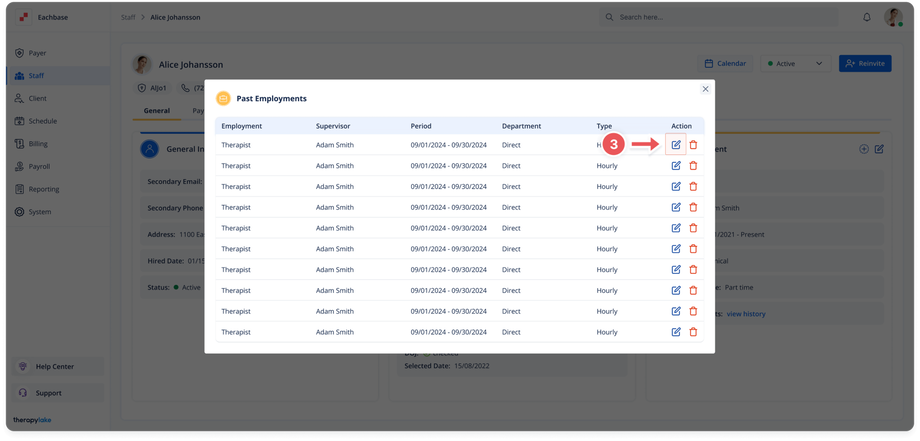Viewport: 920px width, 441px height.
Task: Open Payroll section in sidebar
Action: coord(39,167)
